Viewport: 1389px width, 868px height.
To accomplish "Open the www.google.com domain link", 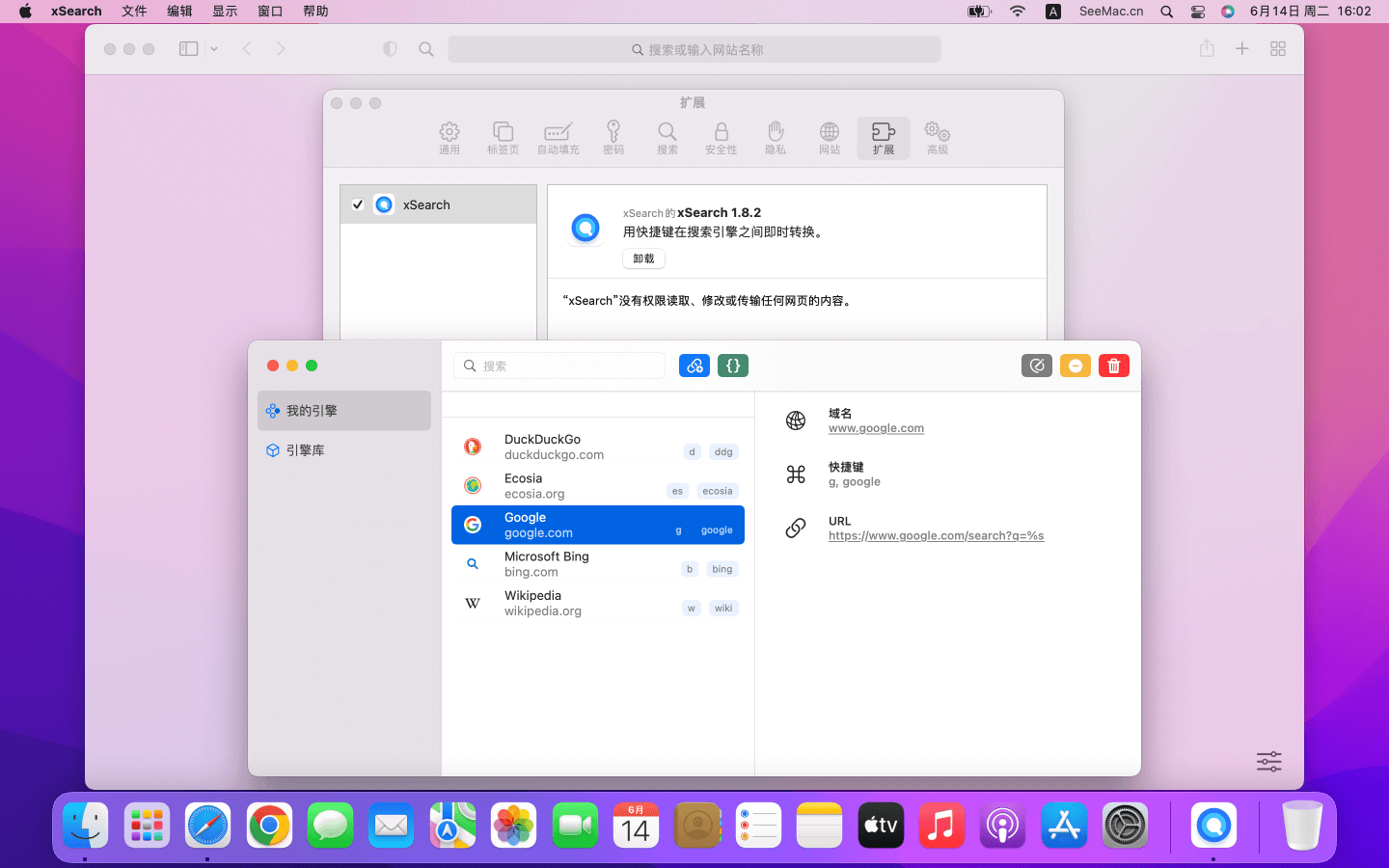I will (x=876, y=428).
